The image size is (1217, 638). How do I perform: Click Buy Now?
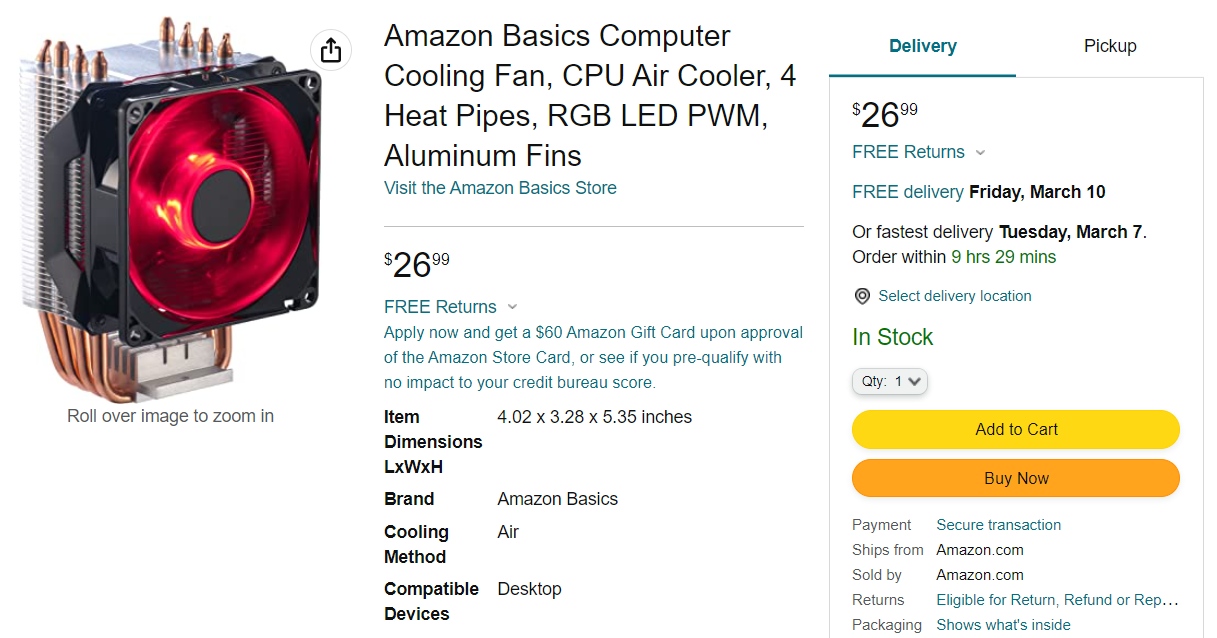(x=1015, y=478)
